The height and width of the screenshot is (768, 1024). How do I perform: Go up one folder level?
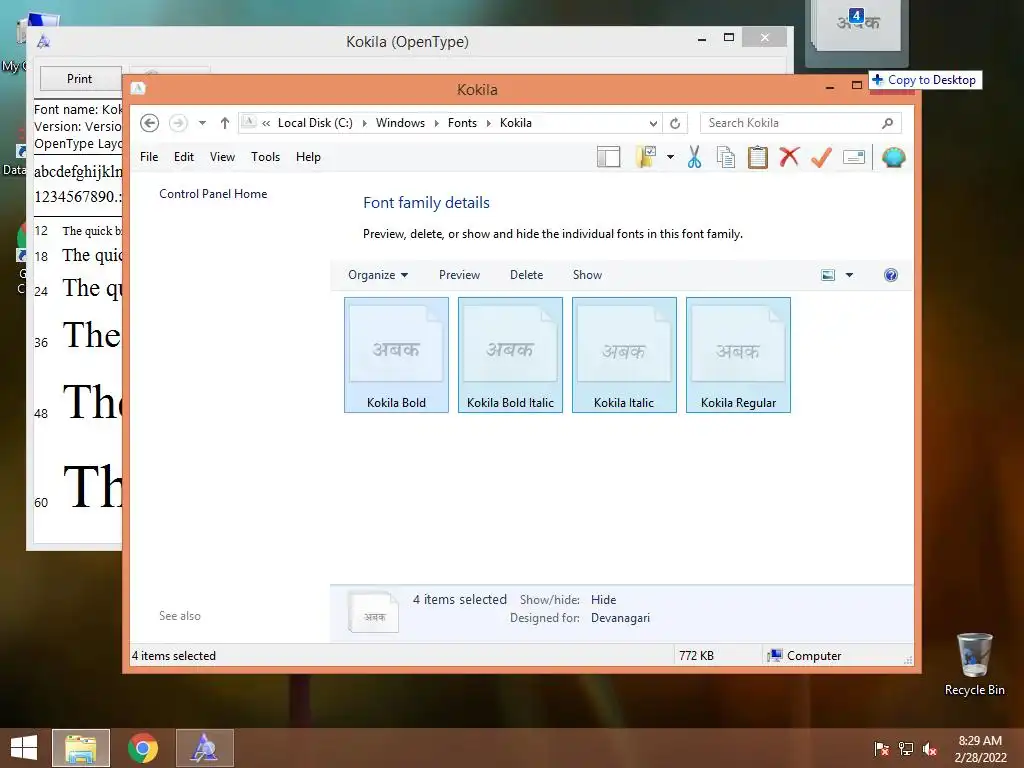225,123
